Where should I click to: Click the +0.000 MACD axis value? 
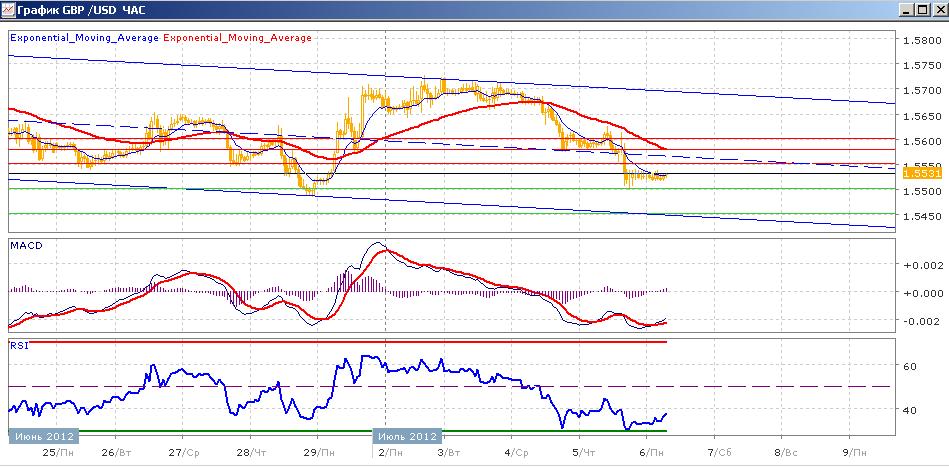[922, 293]
